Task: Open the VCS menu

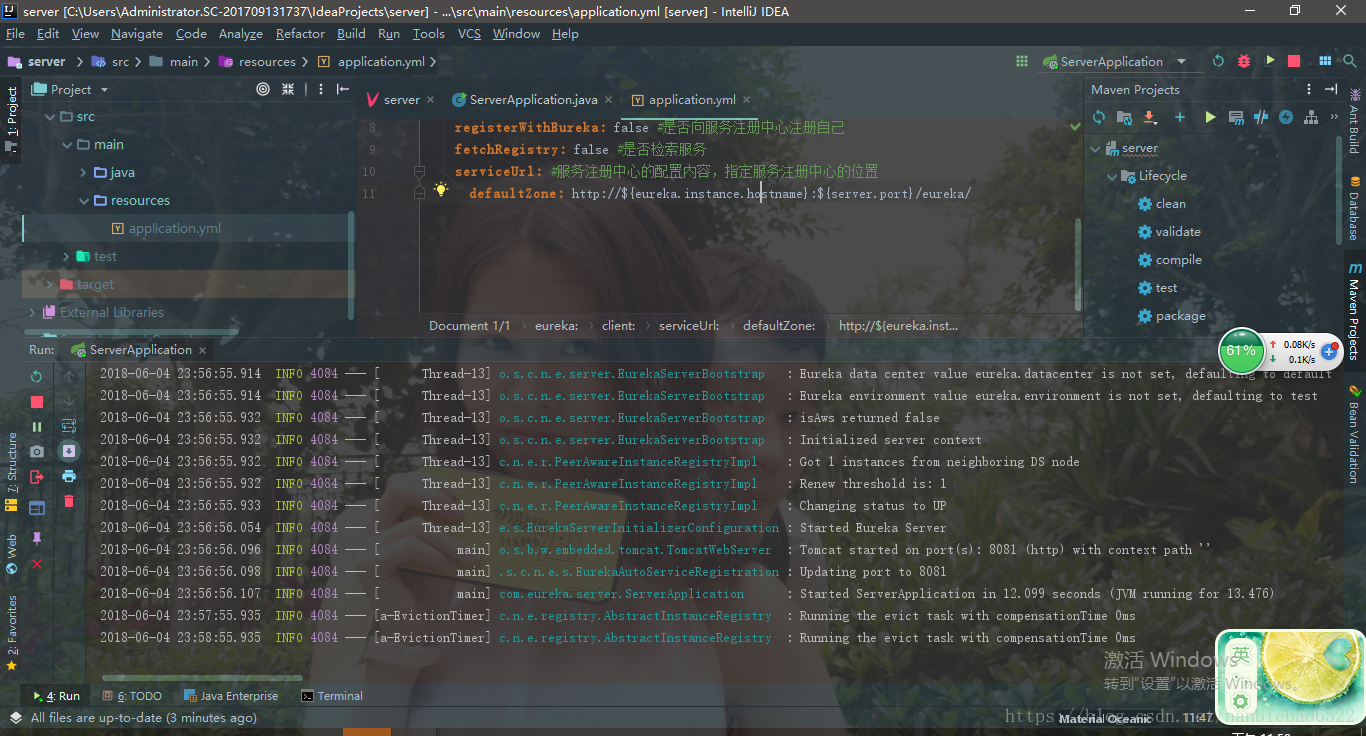Action: [x=469, y=33]
